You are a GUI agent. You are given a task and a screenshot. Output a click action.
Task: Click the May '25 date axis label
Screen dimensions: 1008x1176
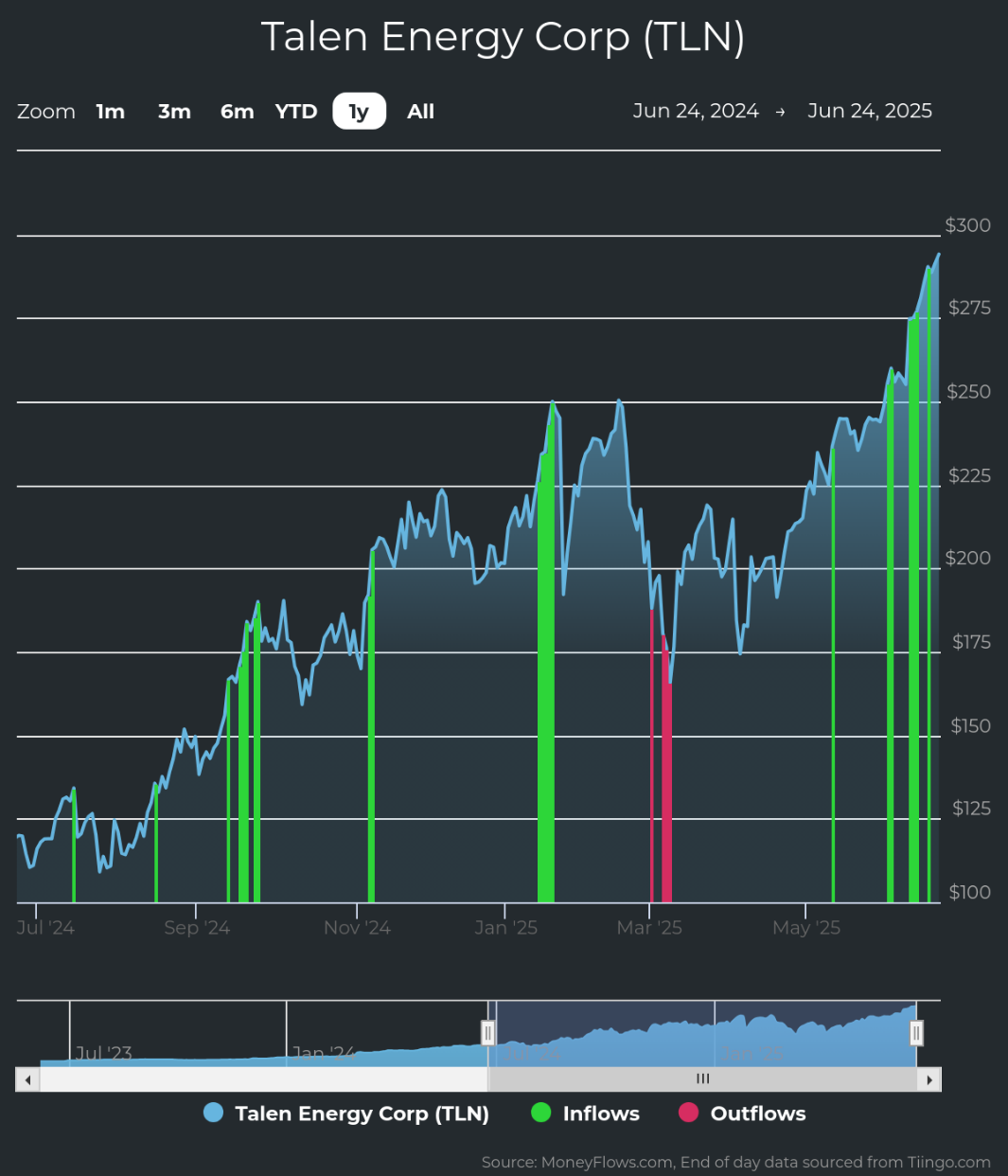click(806, 928)
